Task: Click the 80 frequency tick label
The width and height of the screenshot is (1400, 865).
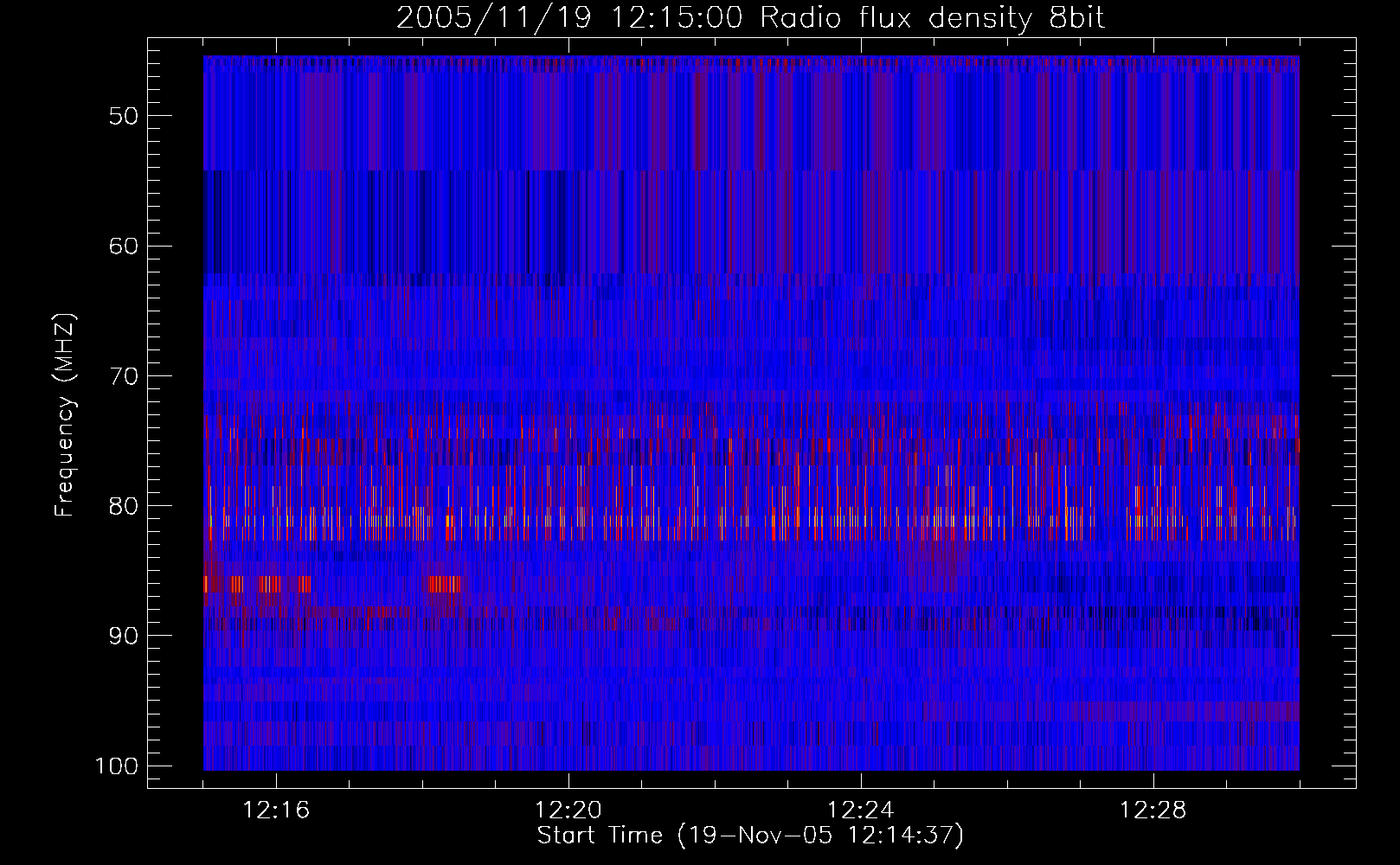Action: click(124, 506)
